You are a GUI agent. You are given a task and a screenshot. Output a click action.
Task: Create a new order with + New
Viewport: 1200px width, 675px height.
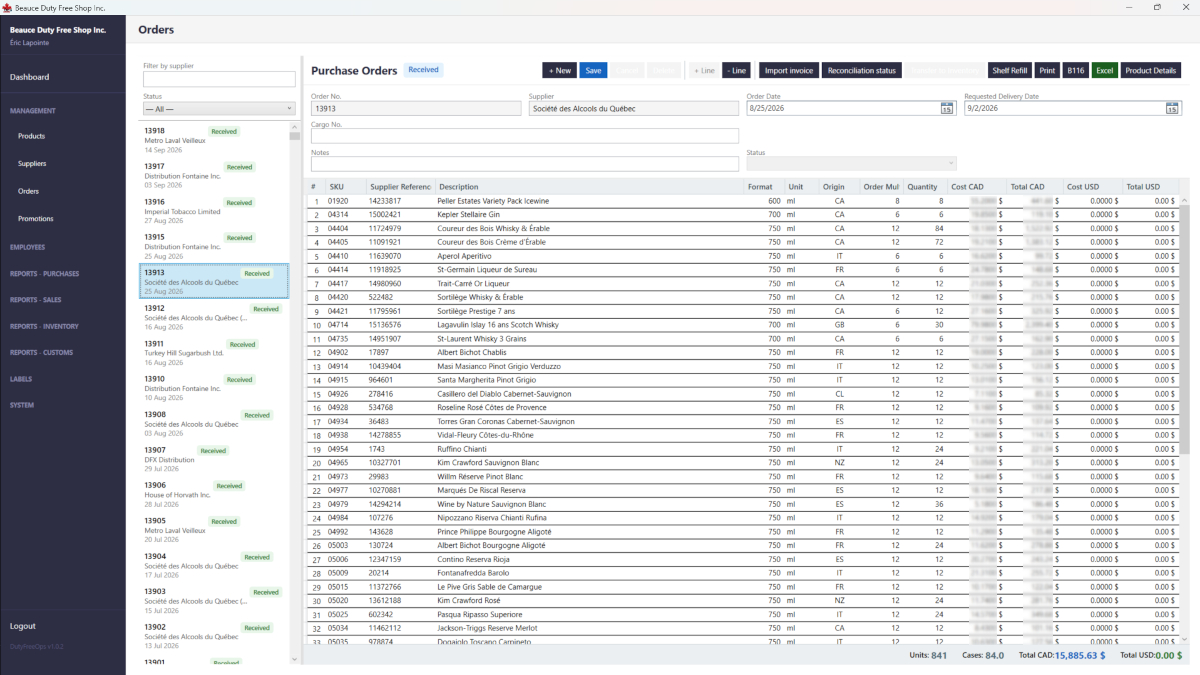pos(559,70)
